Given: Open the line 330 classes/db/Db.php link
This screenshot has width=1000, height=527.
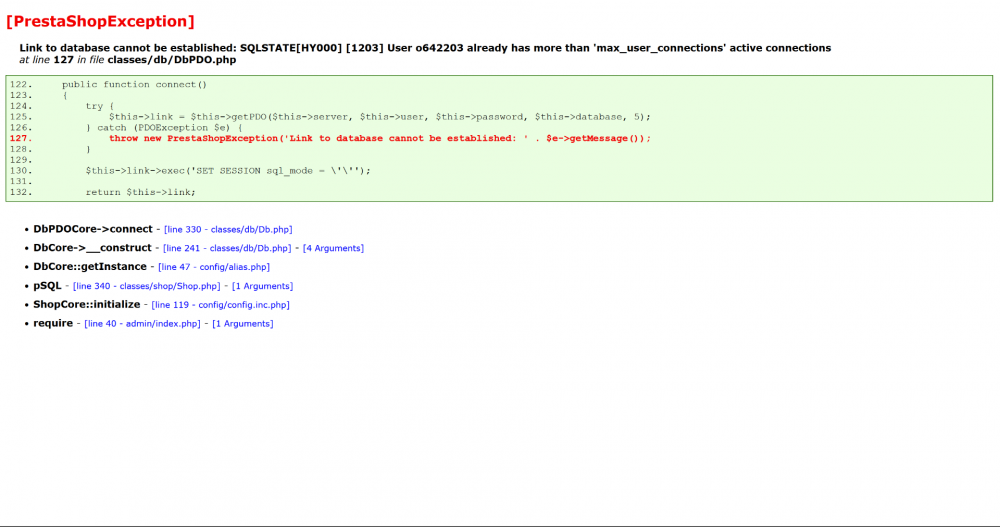Looking at the screenshot, I should click(x=228, y=230).
